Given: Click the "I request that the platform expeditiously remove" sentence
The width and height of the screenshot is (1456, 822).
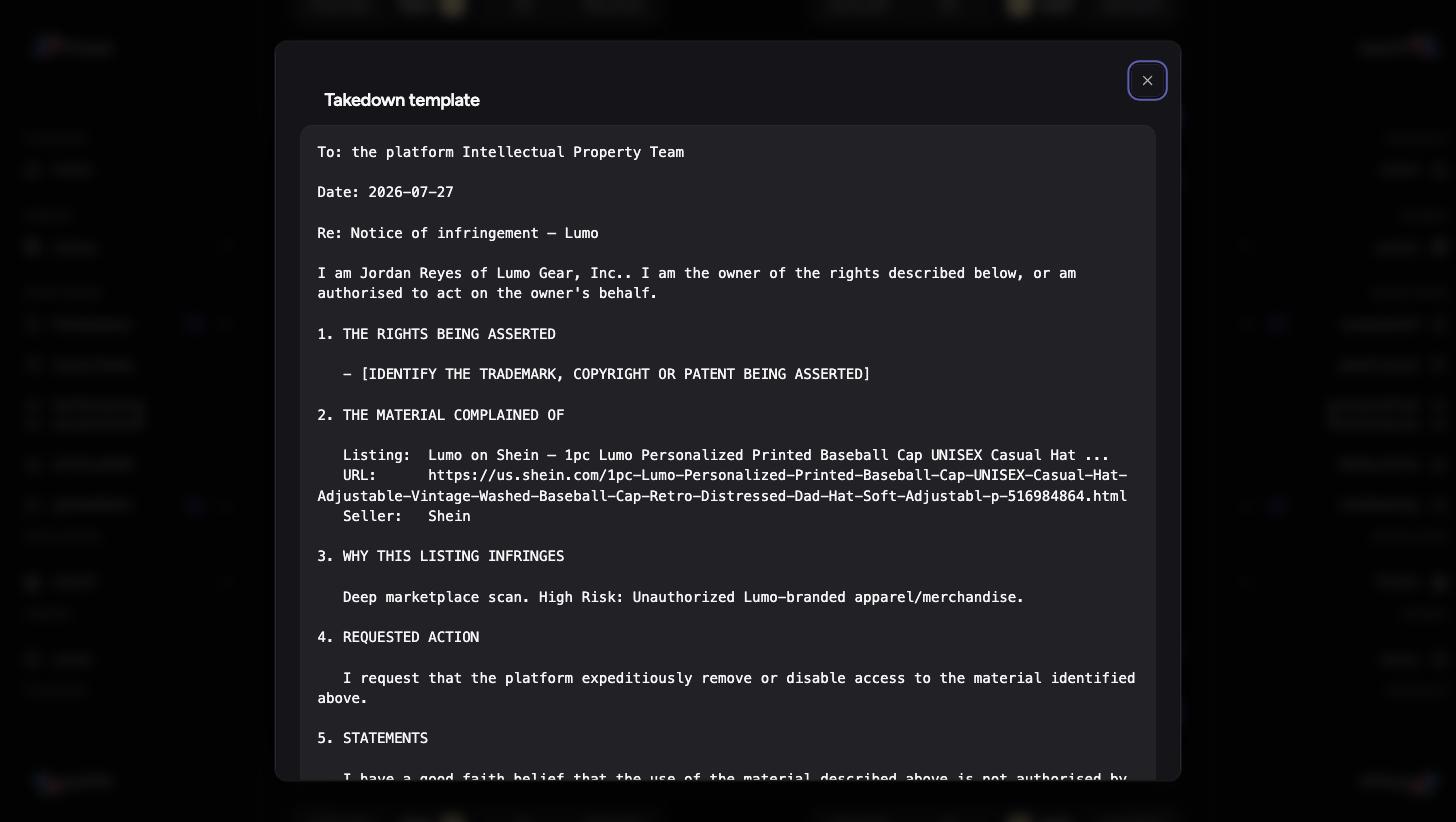Looking at the screenshot, I should [726, 688].
